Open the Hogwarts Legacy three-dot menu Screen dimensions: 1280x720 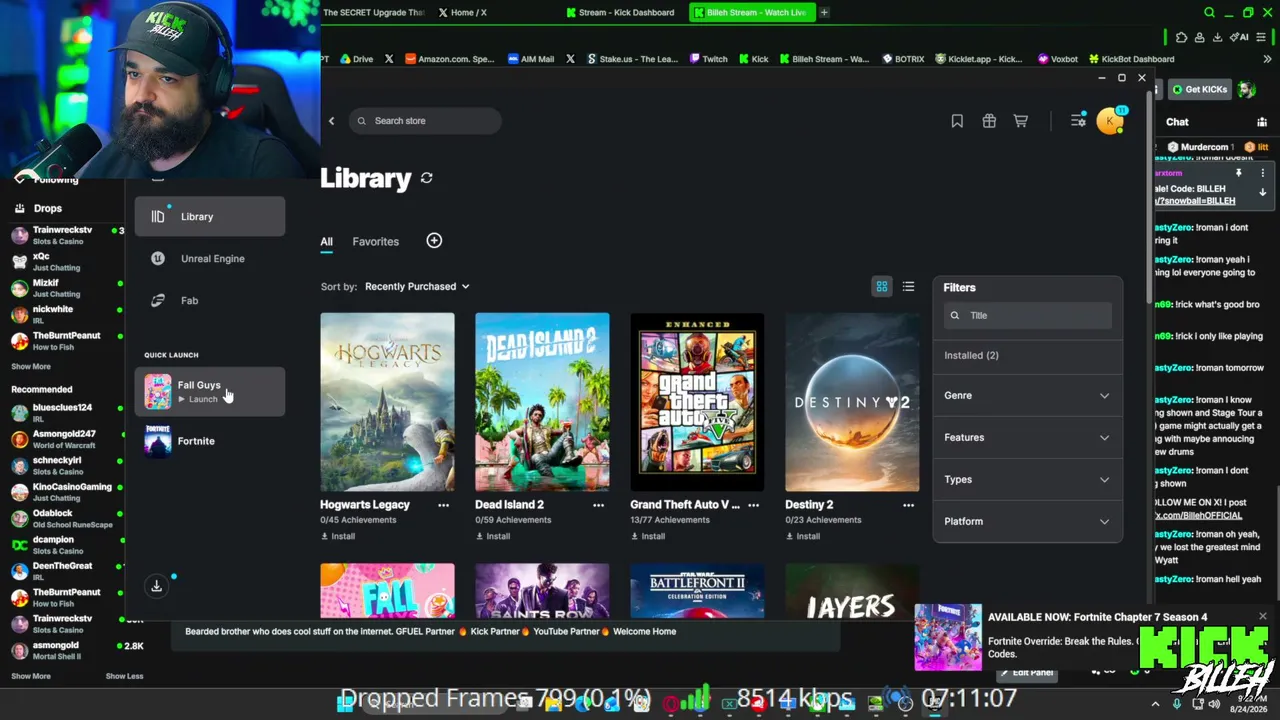pos(443,505)
